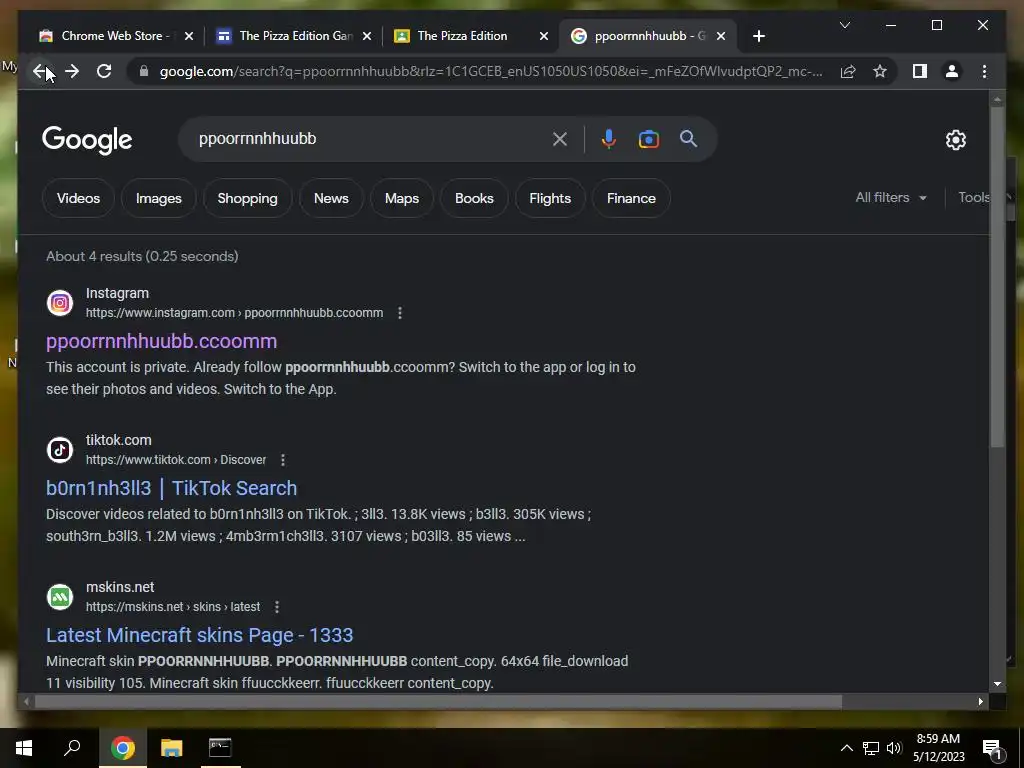Screen dimensions: 1024x768
Task: Open Chrome side panel icon
Action: (920, 71)
